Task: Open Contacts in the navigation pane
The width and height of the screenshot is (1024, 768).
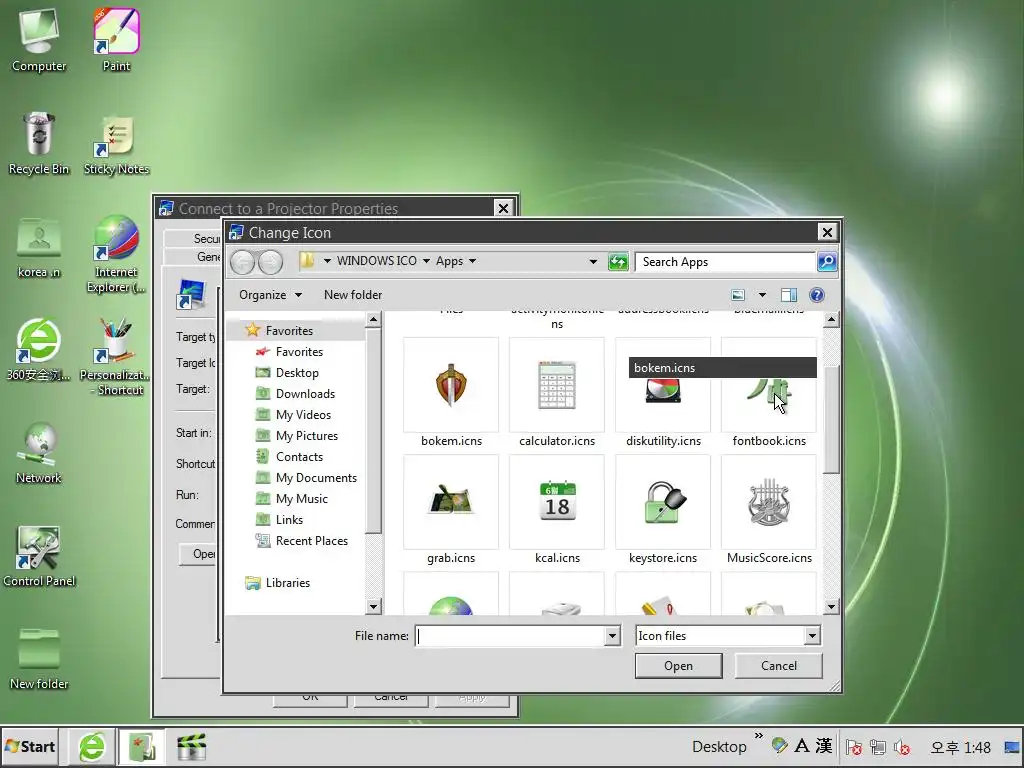Action: (289, 456)
